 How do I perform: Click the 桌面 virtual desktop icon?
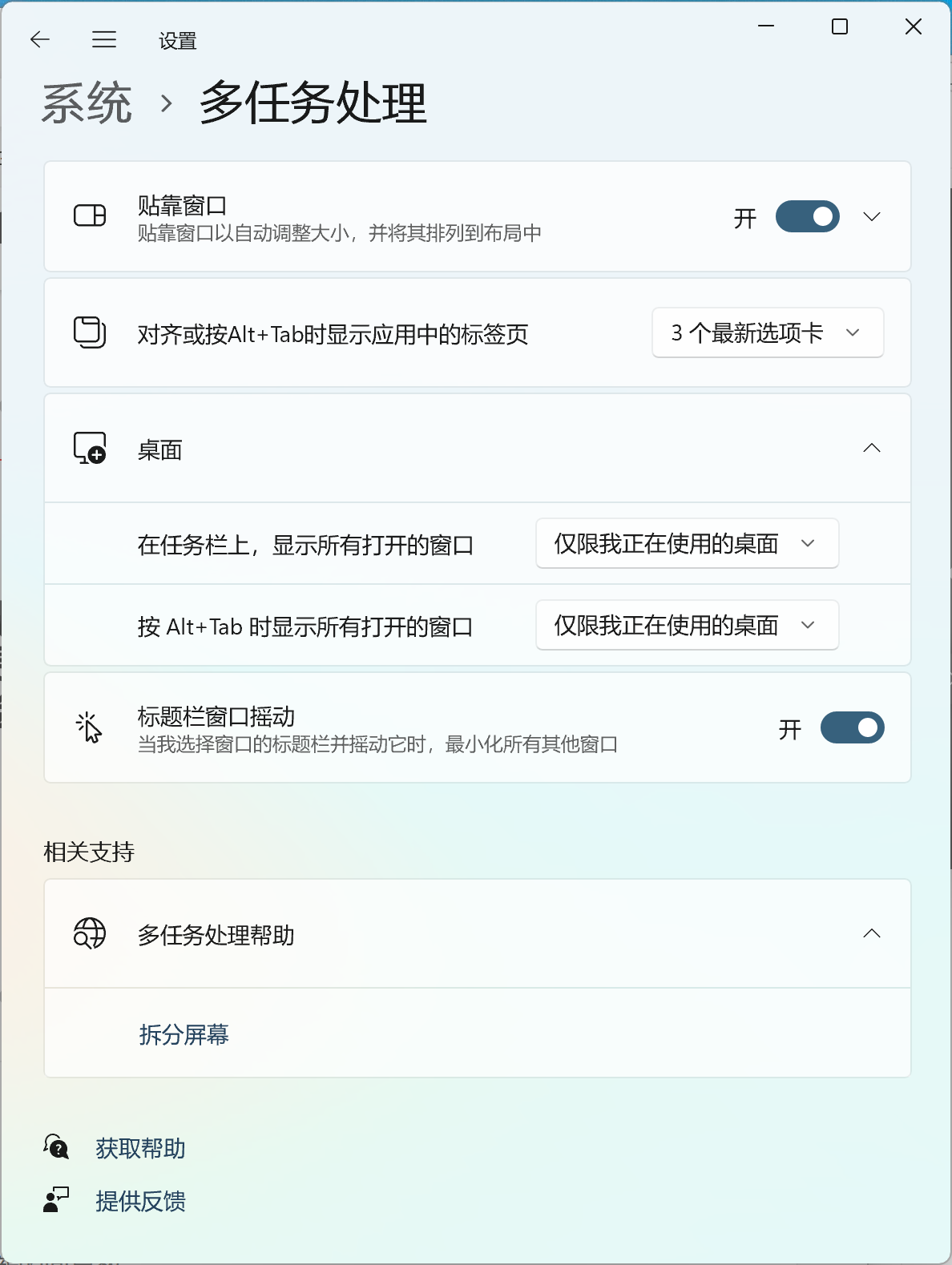pyautogui.click(x=90, y=449)
